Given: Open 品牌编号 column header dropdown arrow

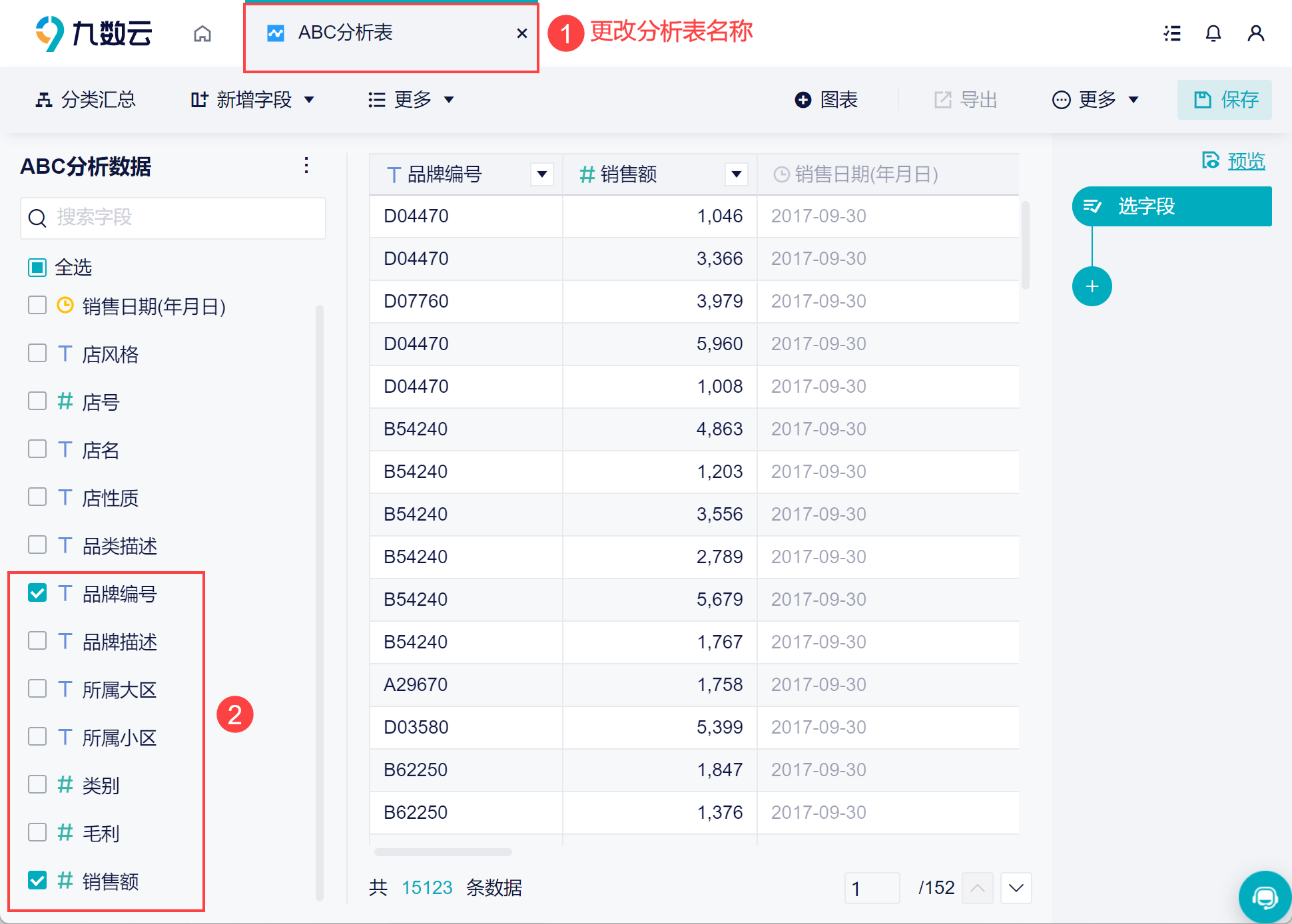Looking at the screenshot, I should [x=542, y=174].
